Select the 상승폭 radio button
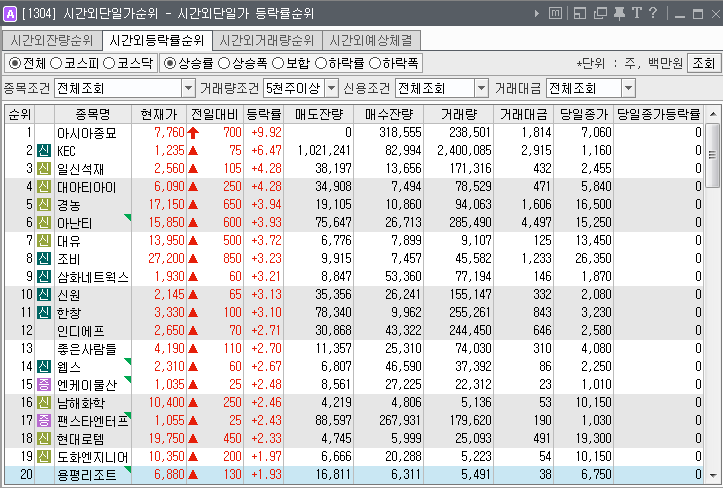723x488 pixels. [x=224, y=63]
